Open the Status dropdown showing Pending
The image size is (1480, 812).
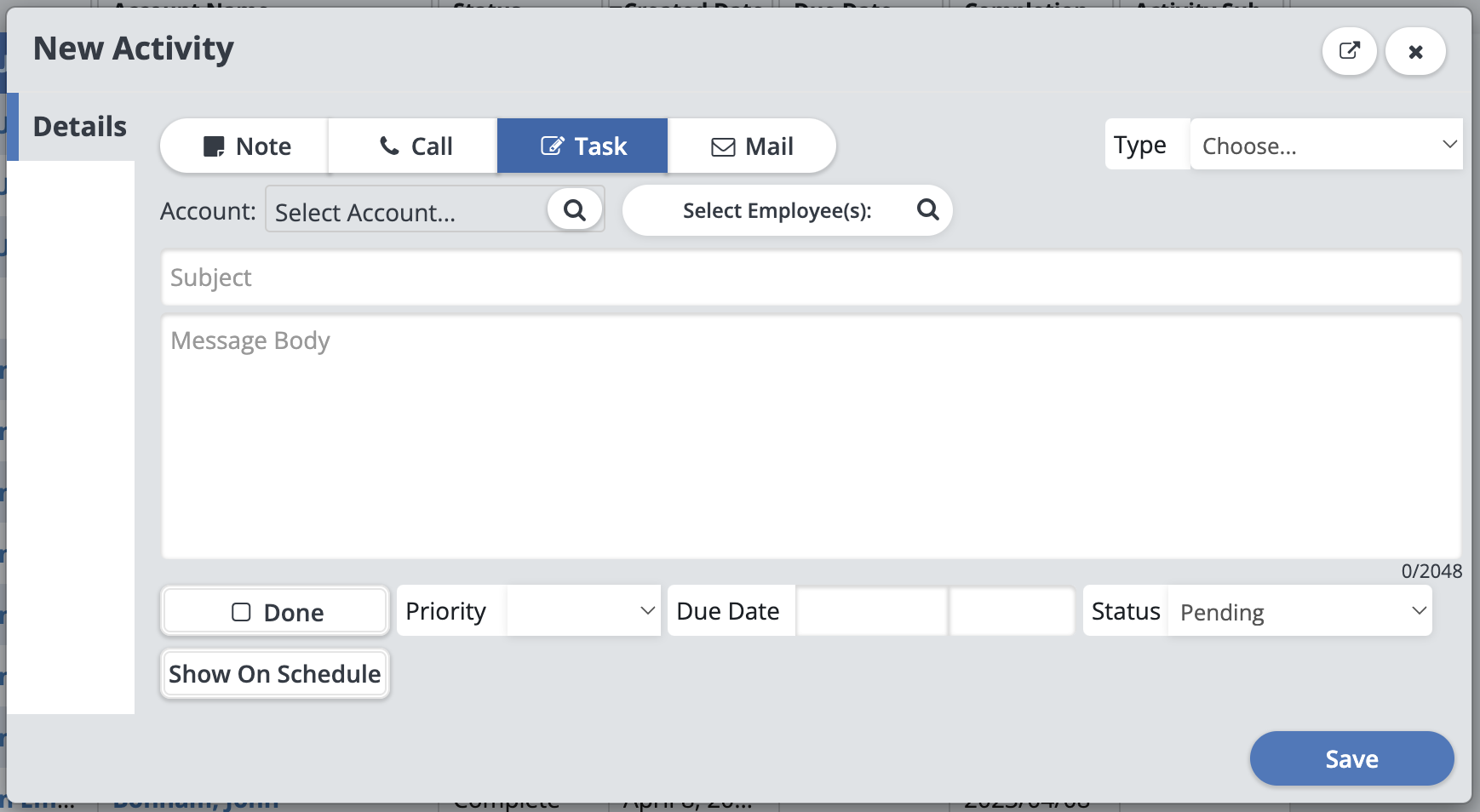(1299, 611)
